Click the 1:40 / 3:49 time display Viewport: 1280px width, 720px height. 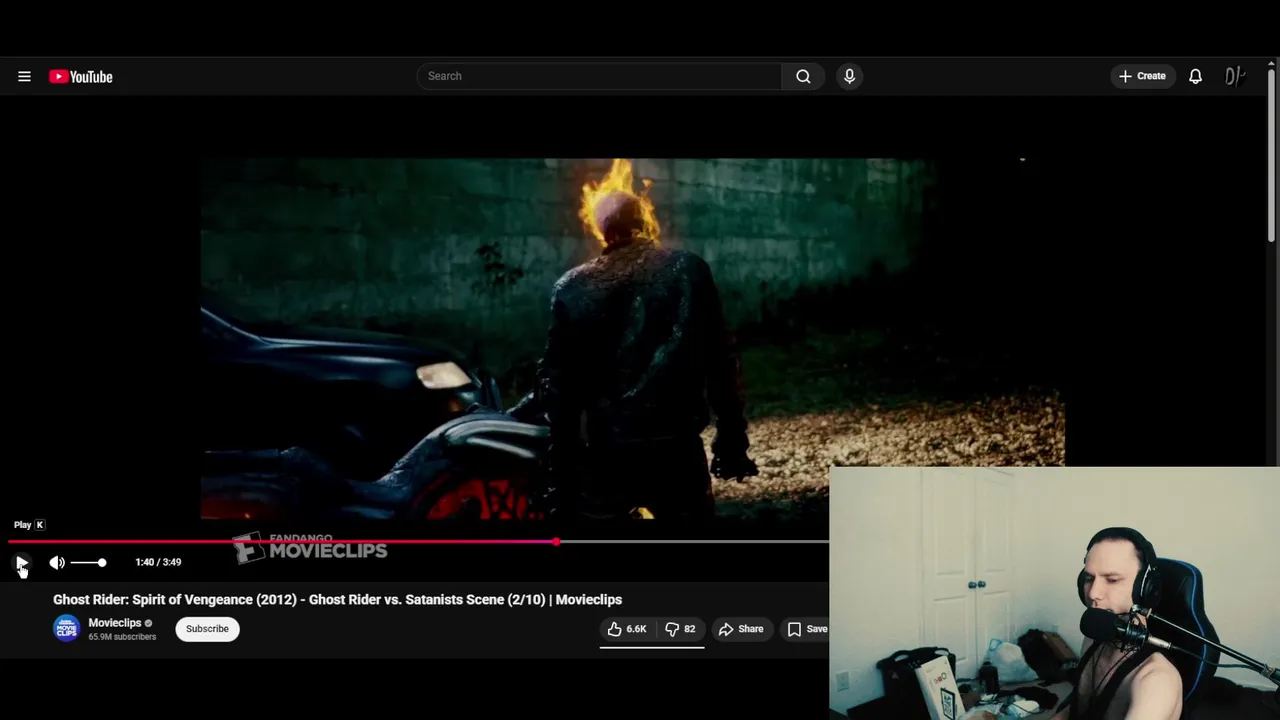(158, 562)
